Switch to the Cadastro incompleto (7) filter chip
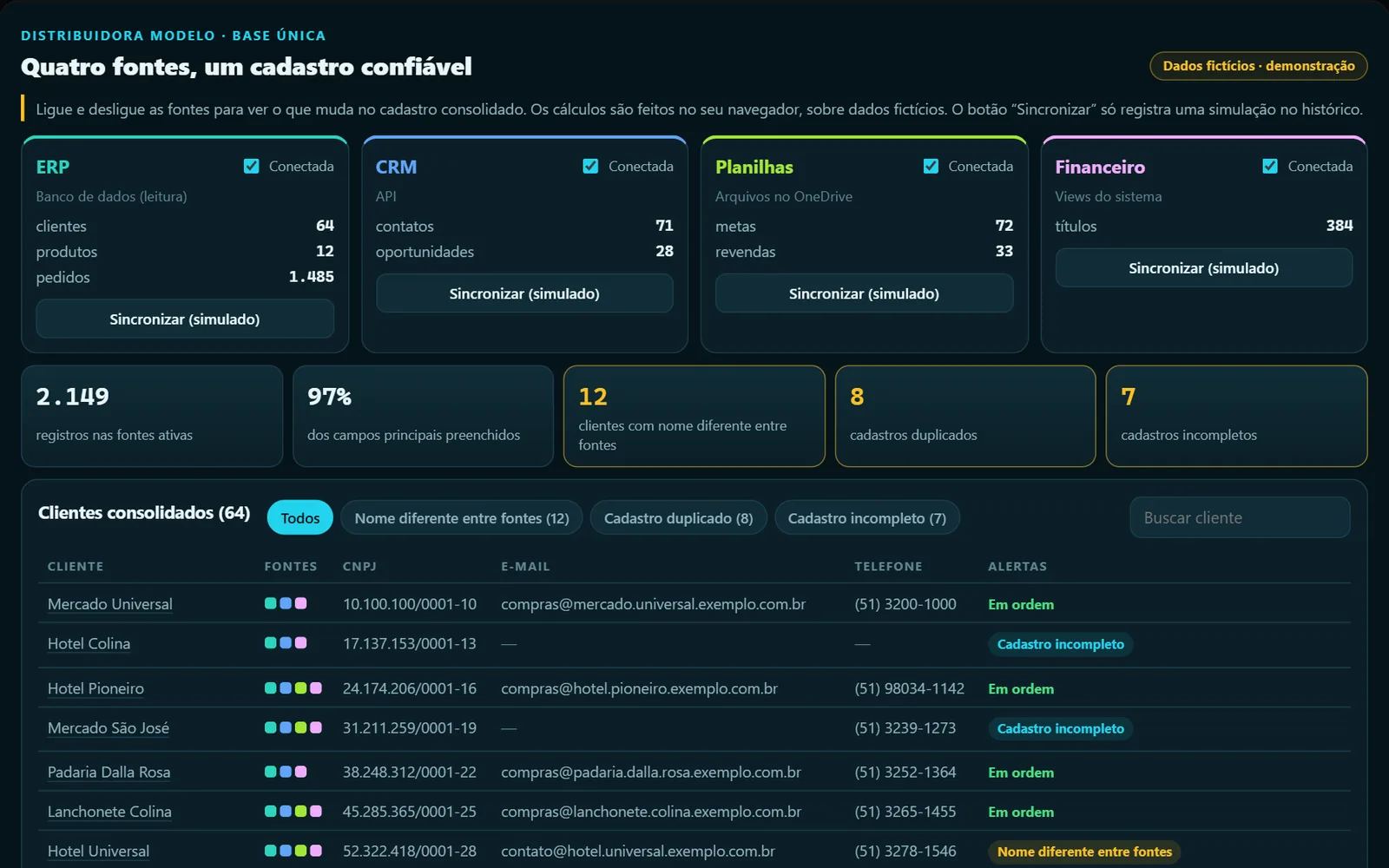 click(x=867, y=518)
